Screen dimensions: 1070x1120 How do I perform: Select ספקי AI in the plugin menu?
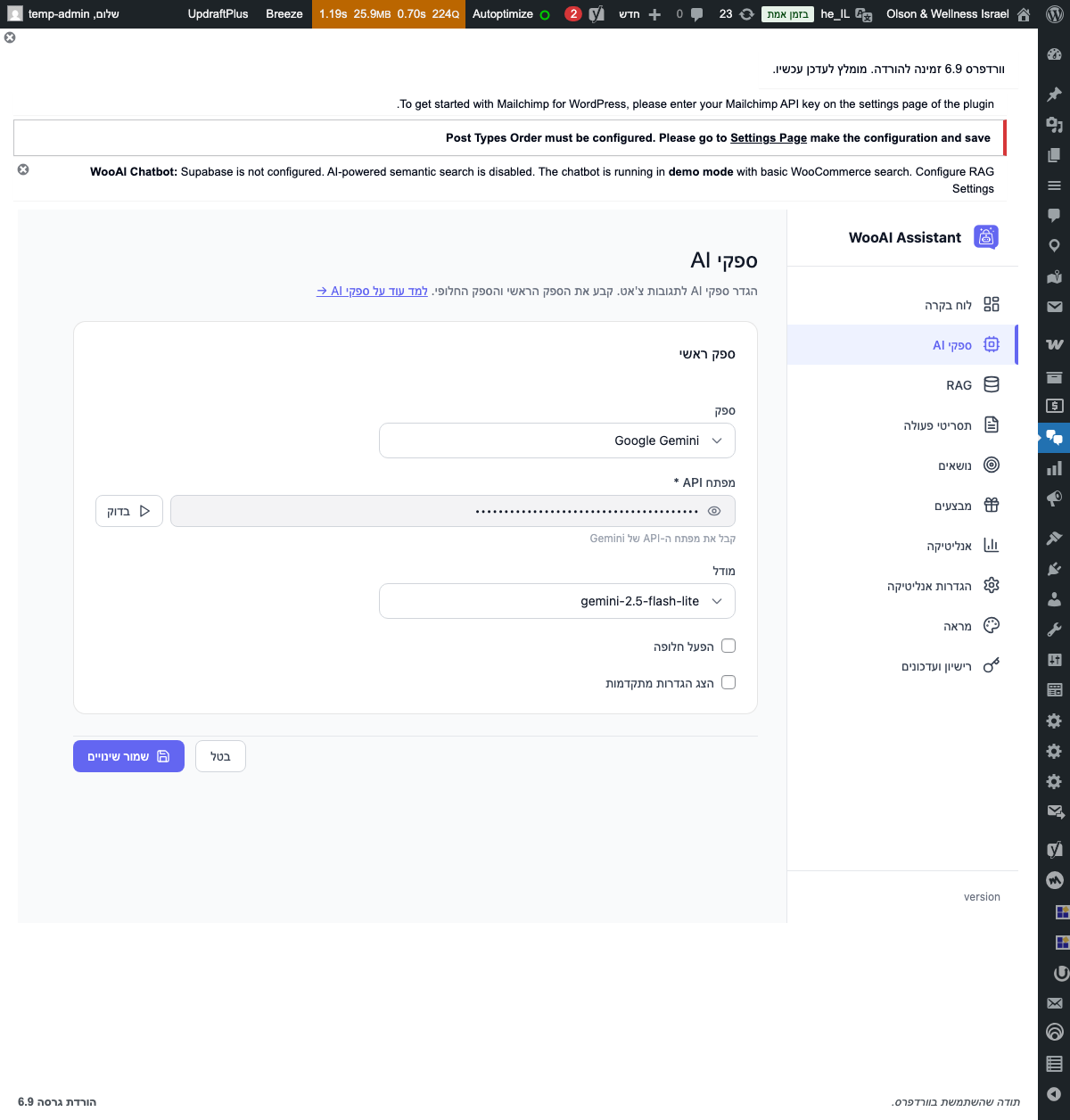point(950,345)
